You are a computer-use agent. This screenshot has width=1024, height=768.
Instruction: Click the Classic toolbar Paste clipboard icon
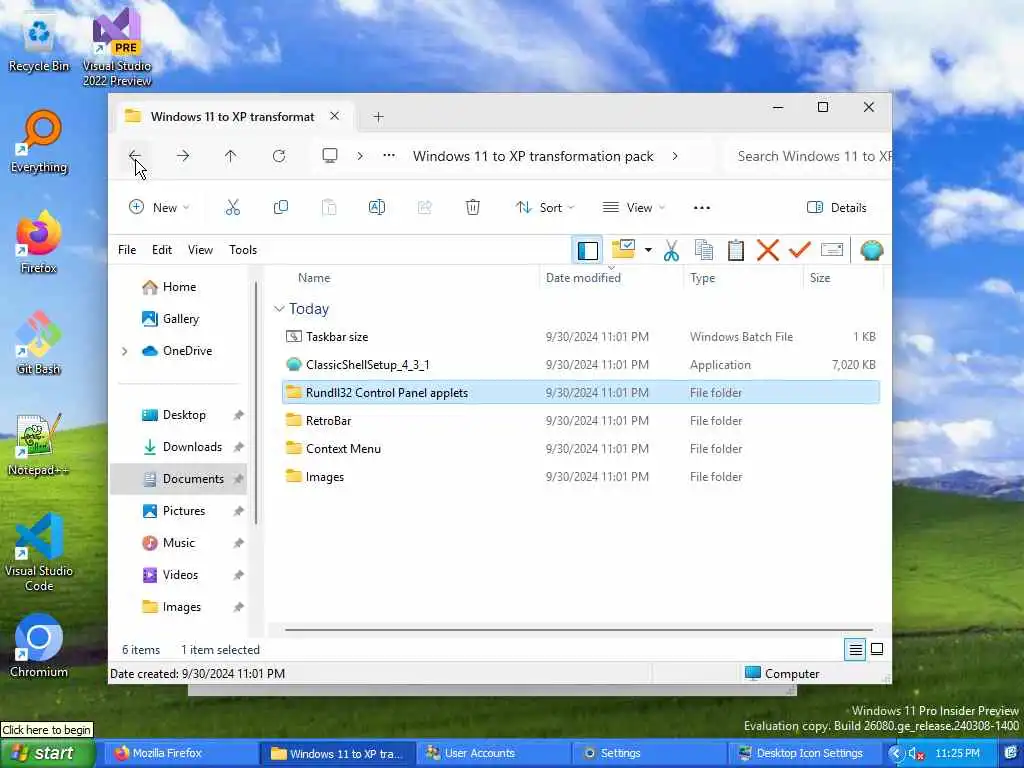click(x=736, y=250)
